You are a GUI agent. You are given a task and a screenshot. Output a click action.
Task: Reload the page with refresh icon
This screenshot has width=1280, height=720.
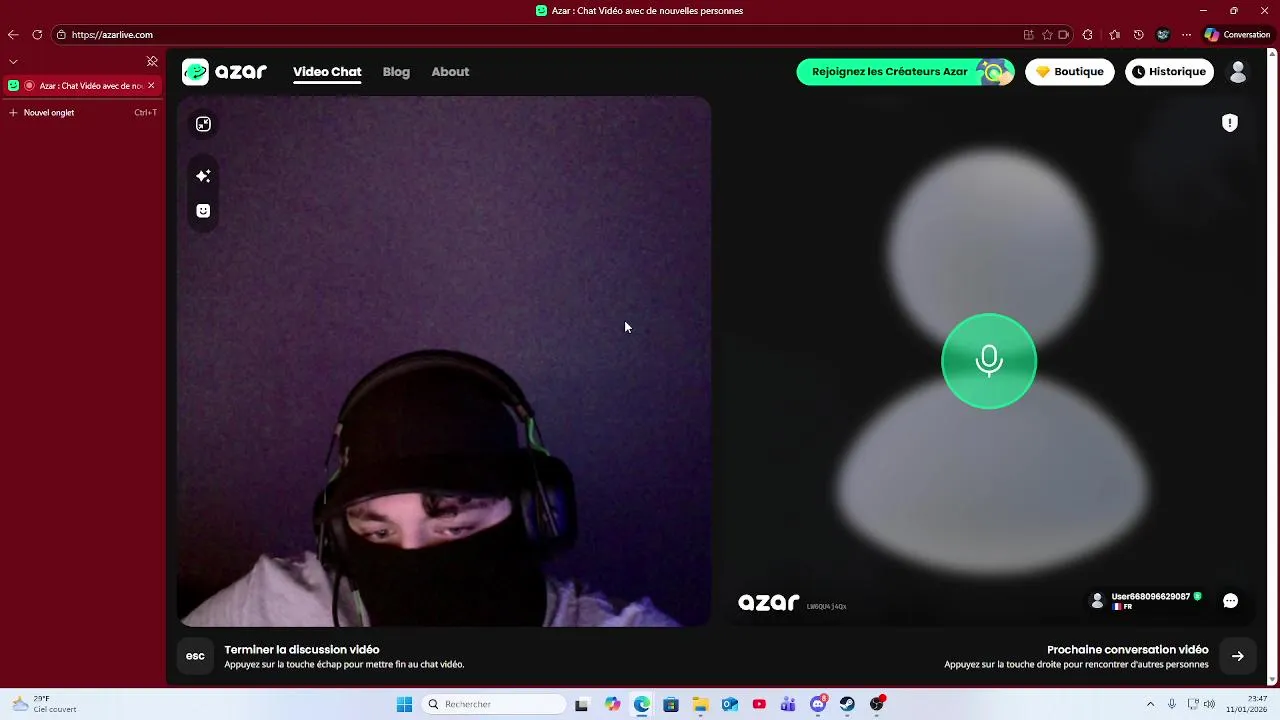click(37, 35)
